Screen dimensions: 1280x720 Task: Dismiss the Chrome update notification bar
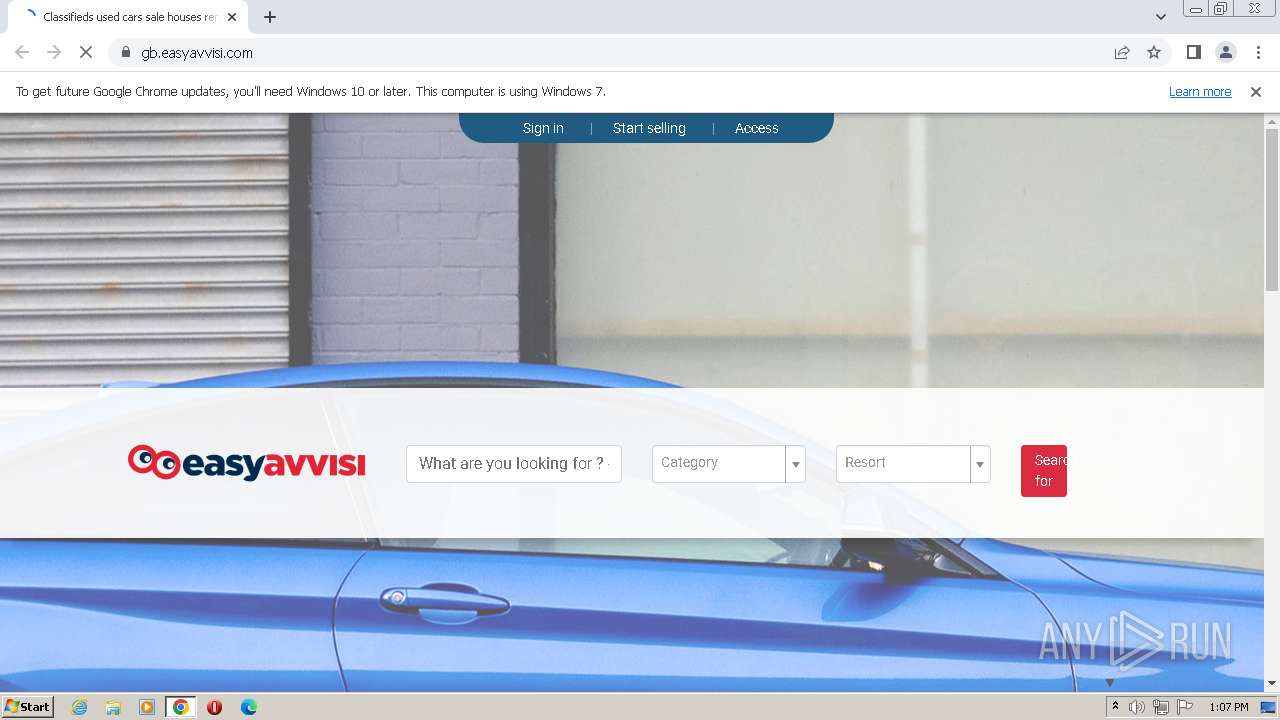click(1256, 92)
